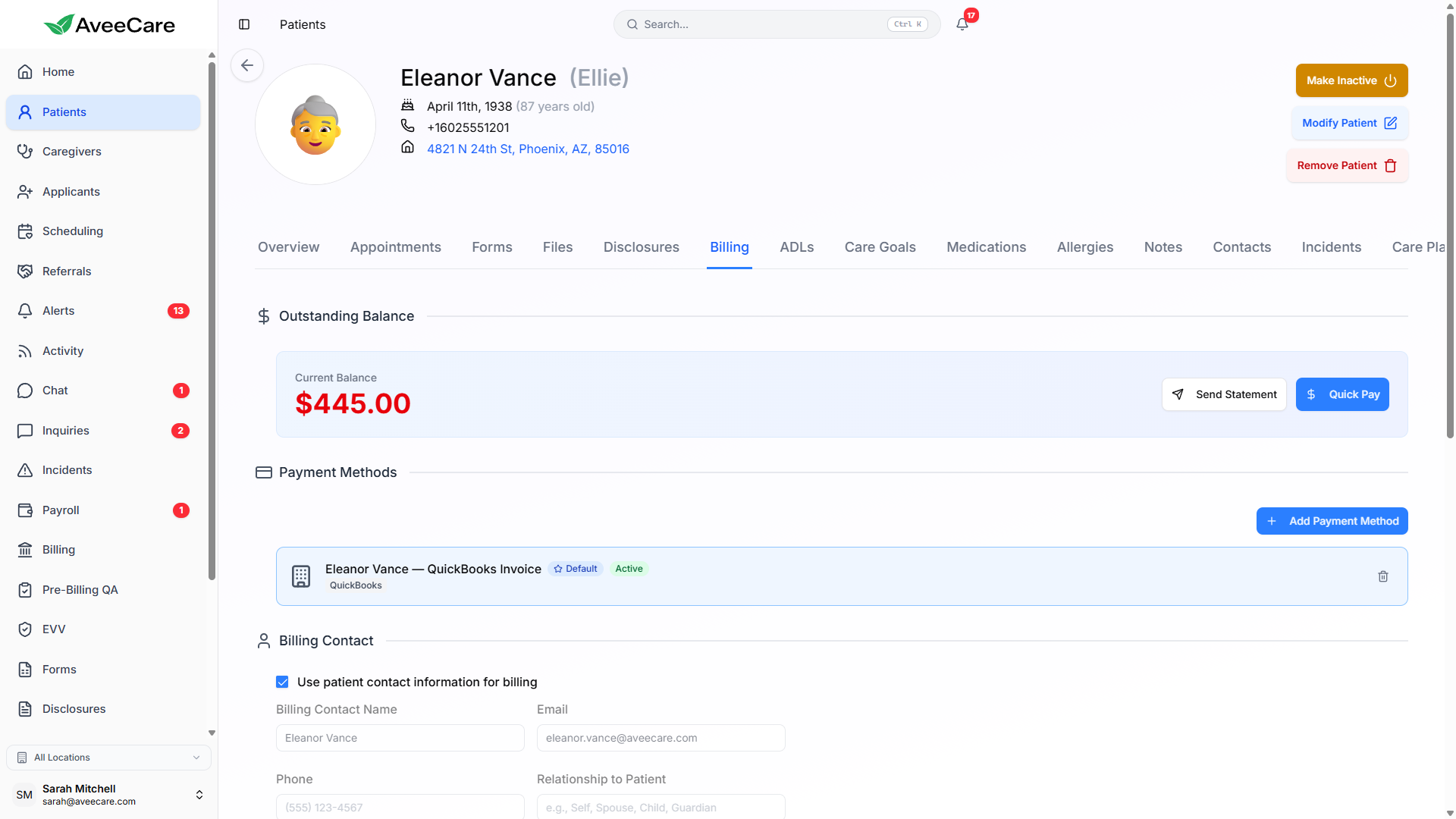Open the notification bell with 17 alerts
This screenshot has width=1456, height=819.
(961, 24)
